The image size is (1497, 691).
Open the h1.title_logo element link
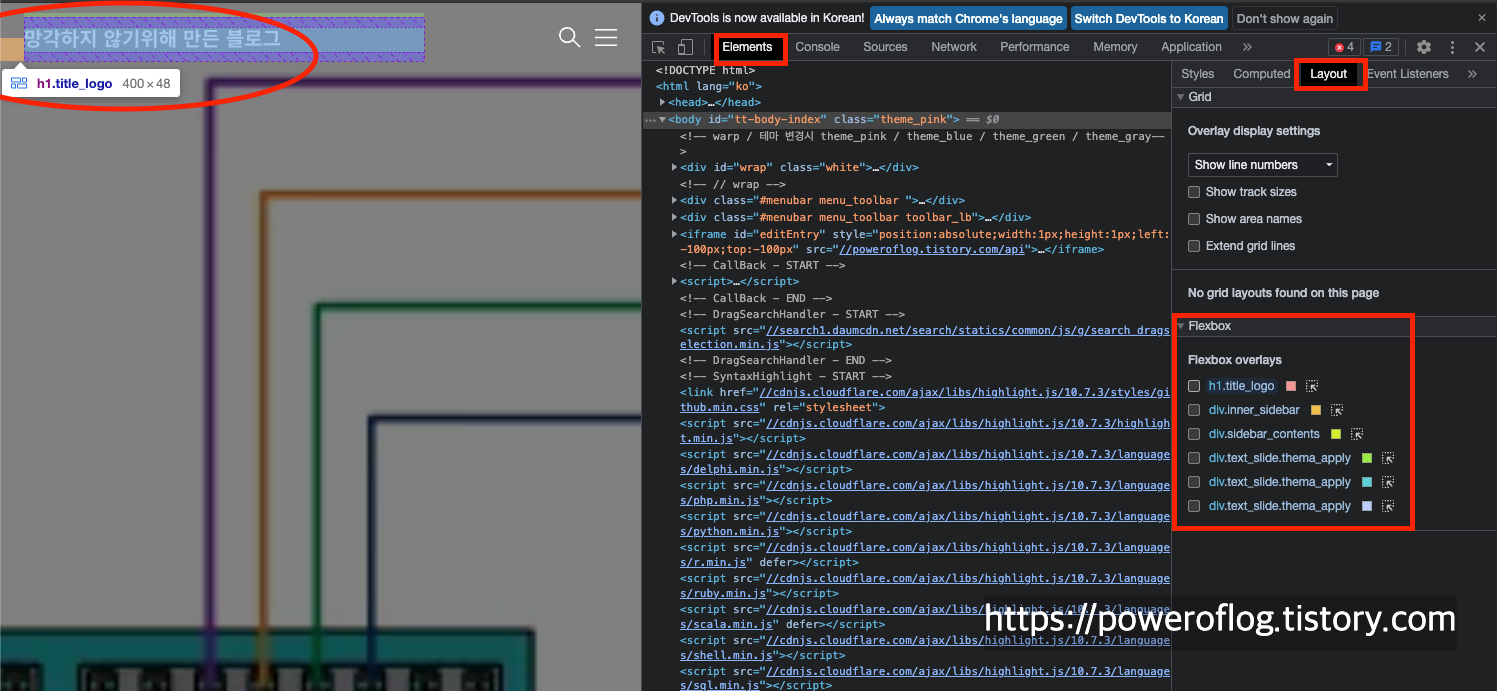(1241, 386)
